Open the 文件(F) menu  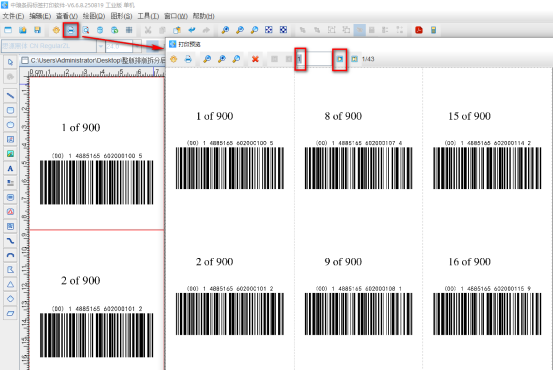pos(13,16)
